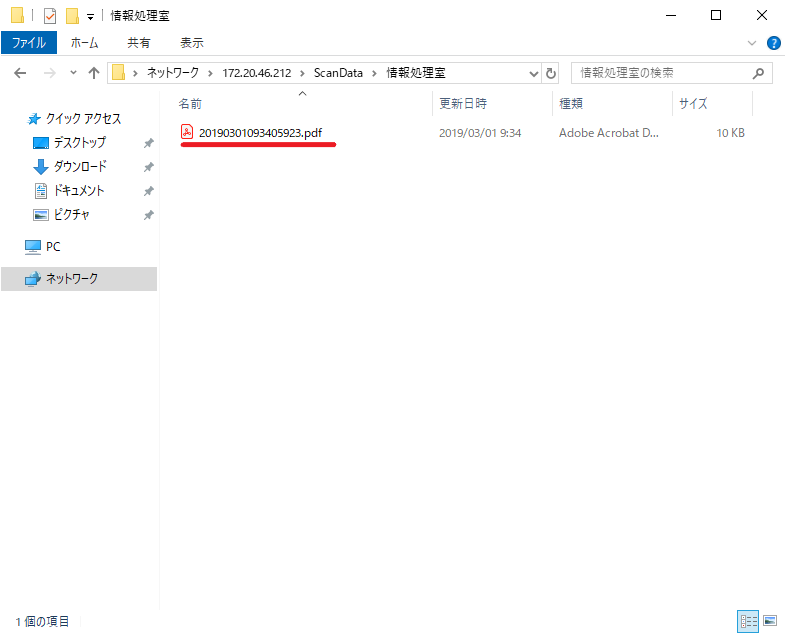Open the address bar history dropdown
Viewport: 786px width, 634px height.
tap(534, 74)
